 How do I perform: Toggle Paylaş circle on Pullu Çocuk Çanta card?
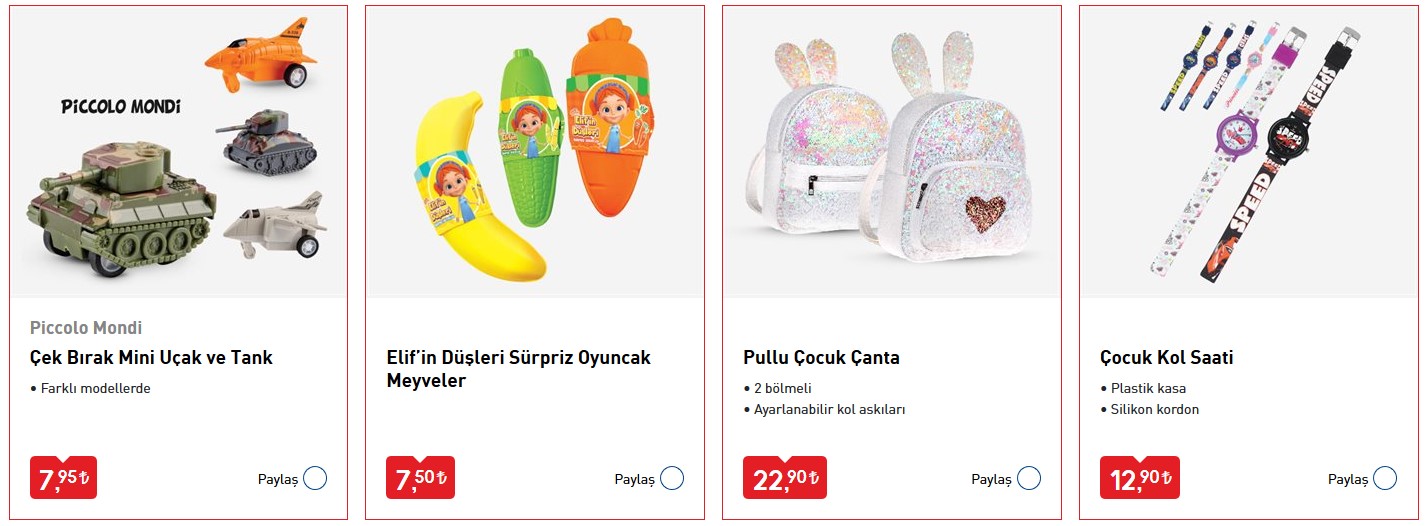[1029, 478]
